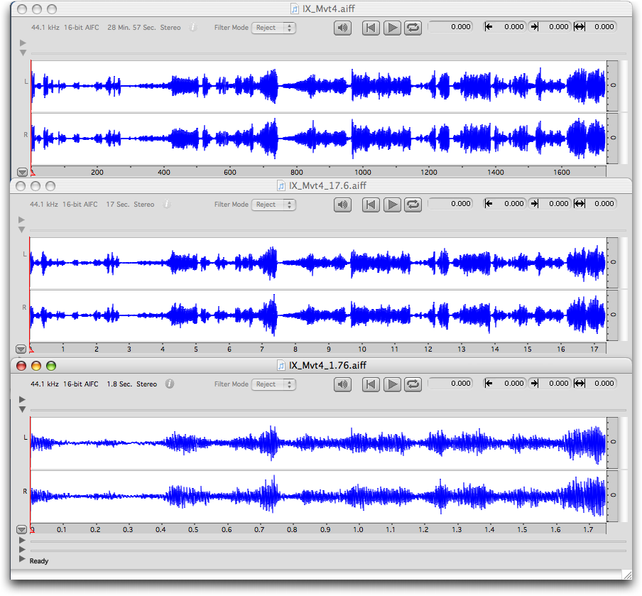642x596 pixels.
Task: Click the speaker volume icon in IX_Mvt4.aiff
Action: [343, 27]
